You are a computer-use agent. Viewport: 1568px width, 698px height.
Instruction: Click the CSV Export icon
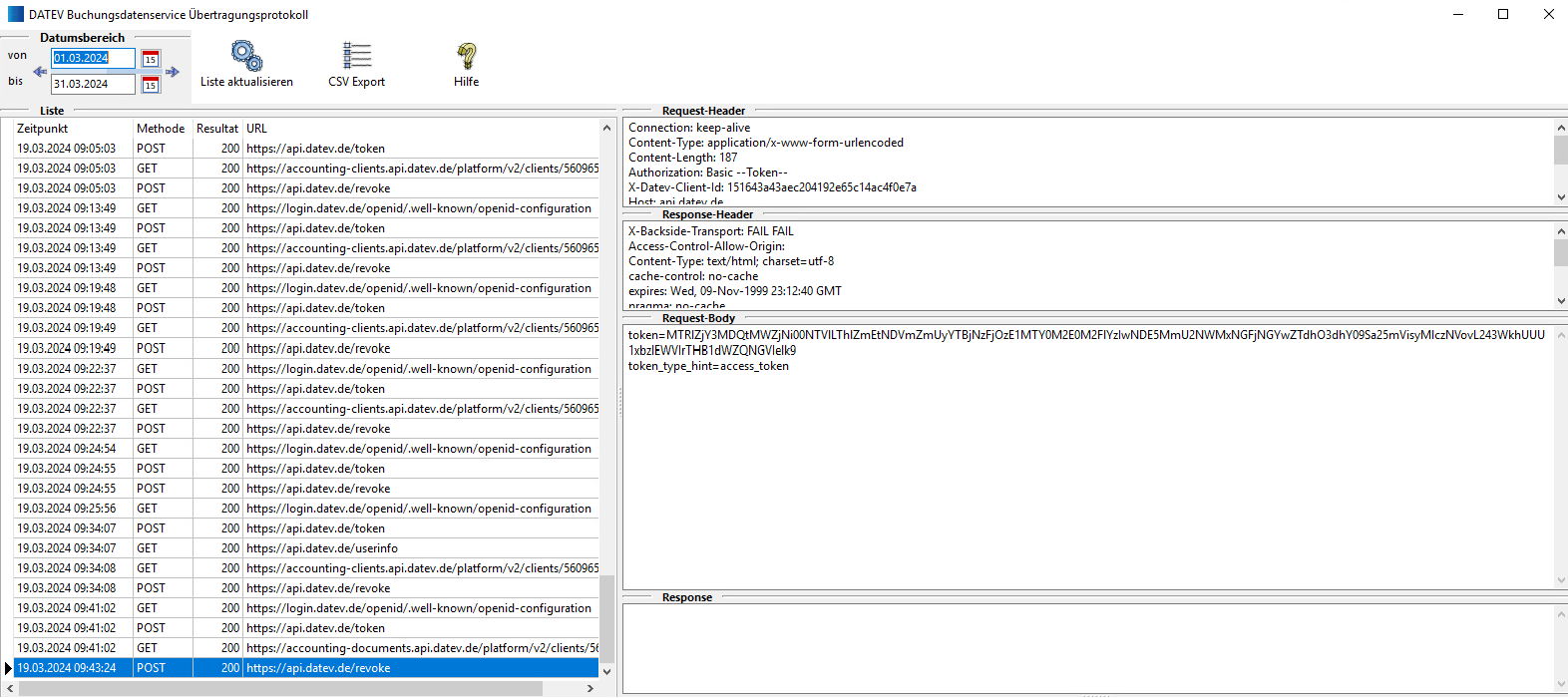(356, 56)
